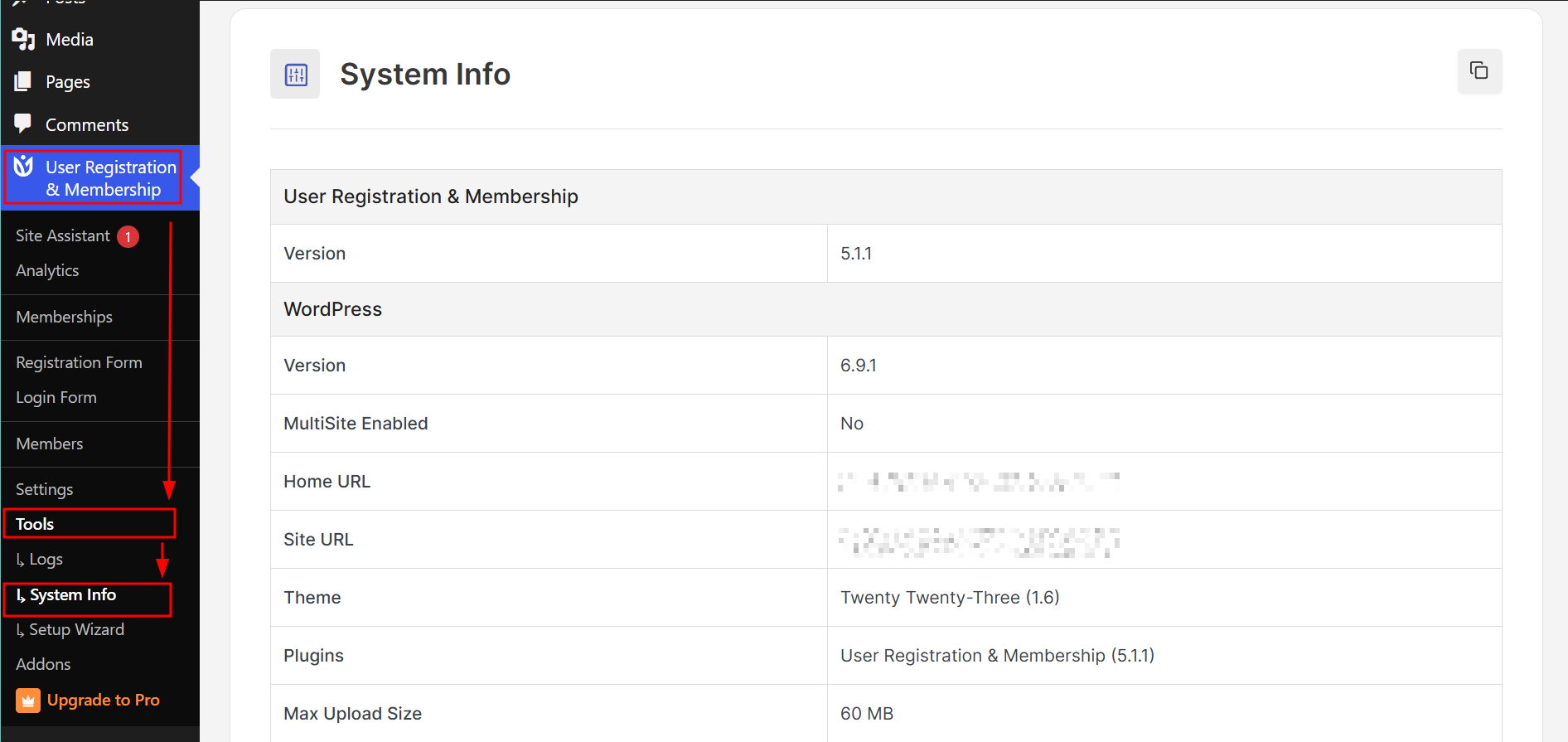Open Addons page

[43, 664]
